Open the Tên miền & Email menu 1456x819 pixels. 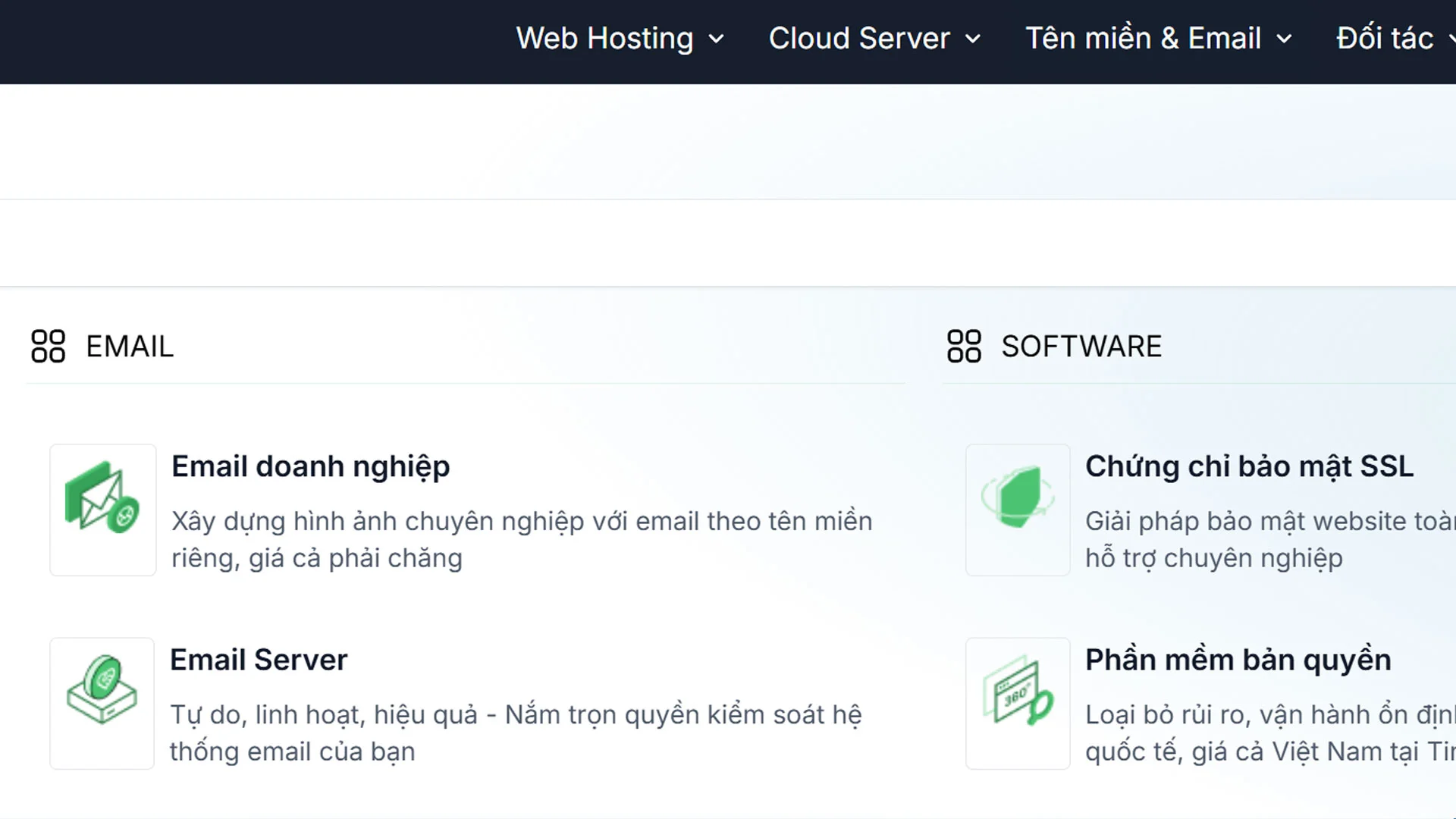1143,39
